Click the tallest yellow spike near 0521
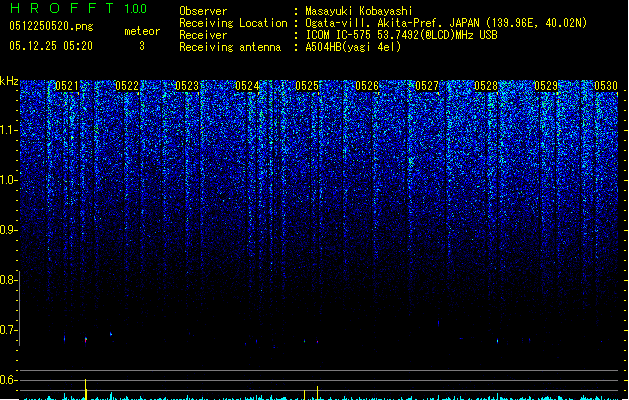This screenshot has height=400, width=629. pos(85,389)
